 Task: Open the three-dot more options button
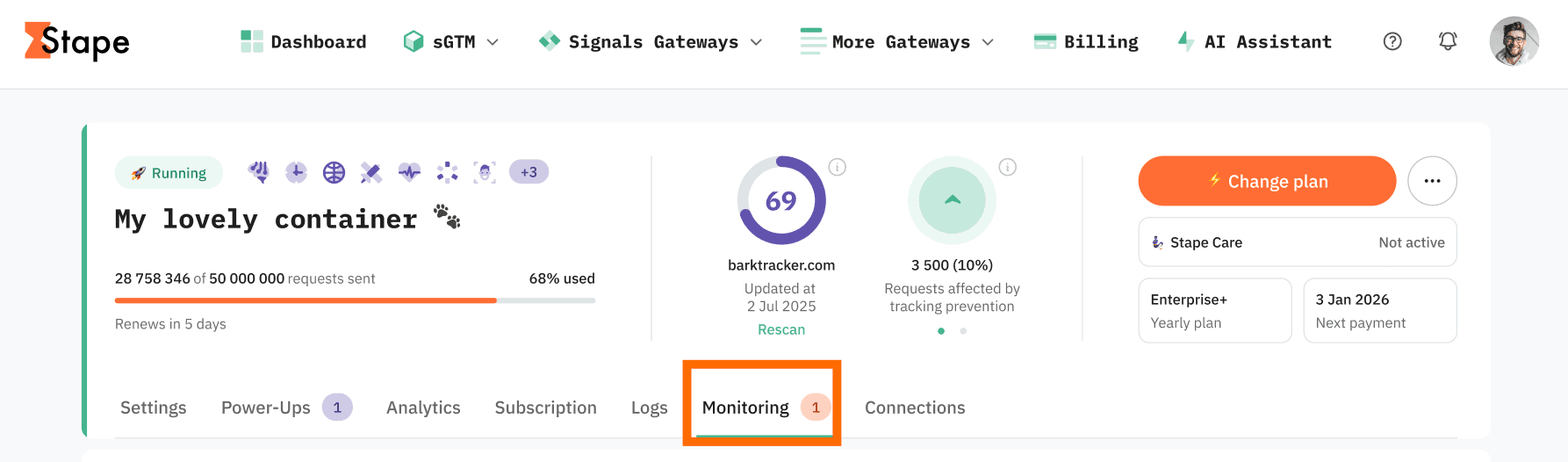(x=1432, y=181)
